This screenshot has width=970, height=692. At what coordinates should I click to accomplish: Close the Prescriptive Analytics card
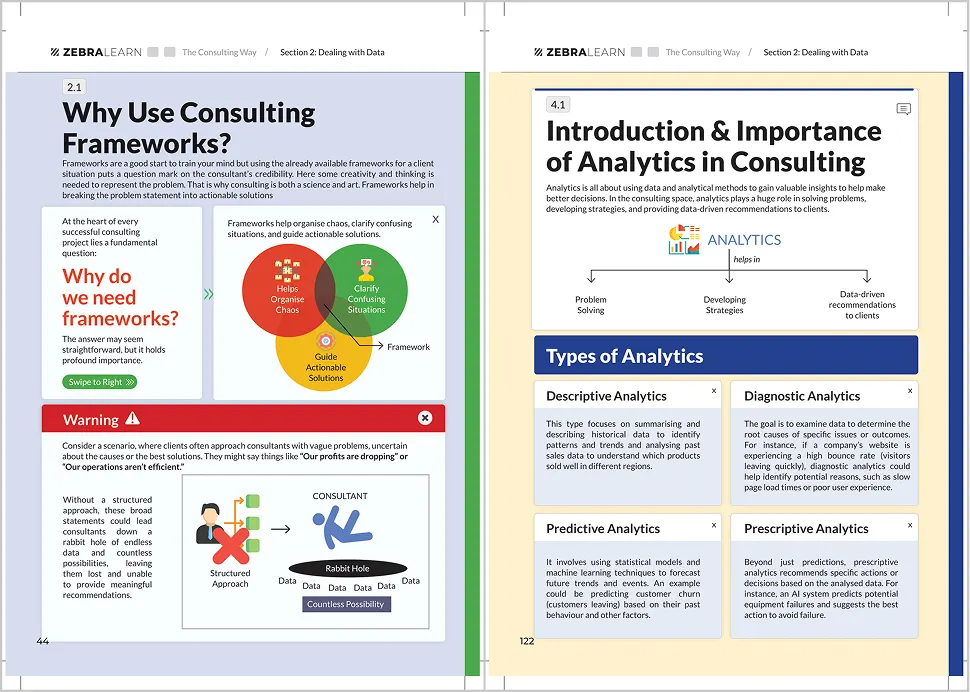click(910, 525)
